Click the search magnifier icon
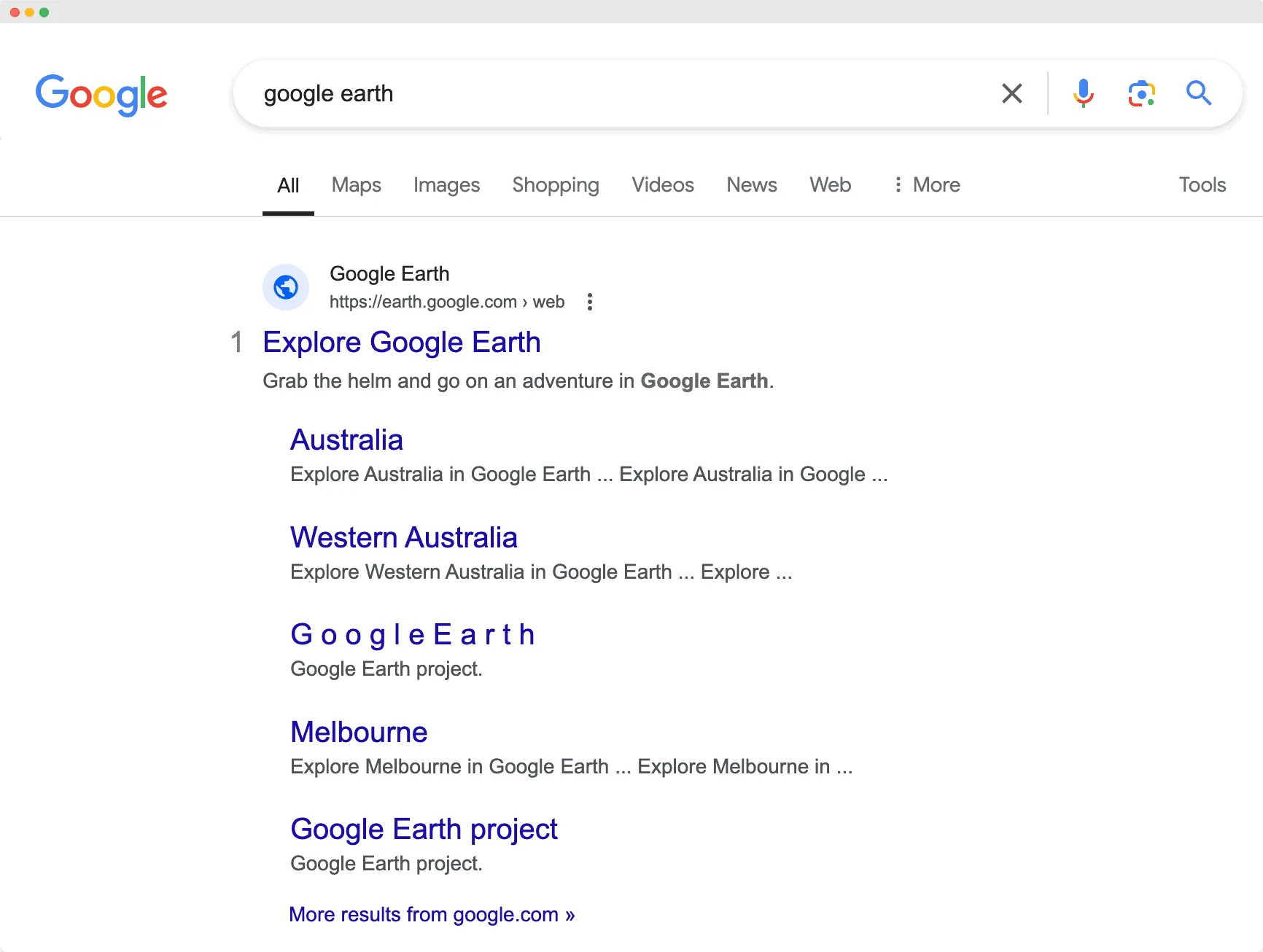The image size is (1263, 952). point(1199,93)
